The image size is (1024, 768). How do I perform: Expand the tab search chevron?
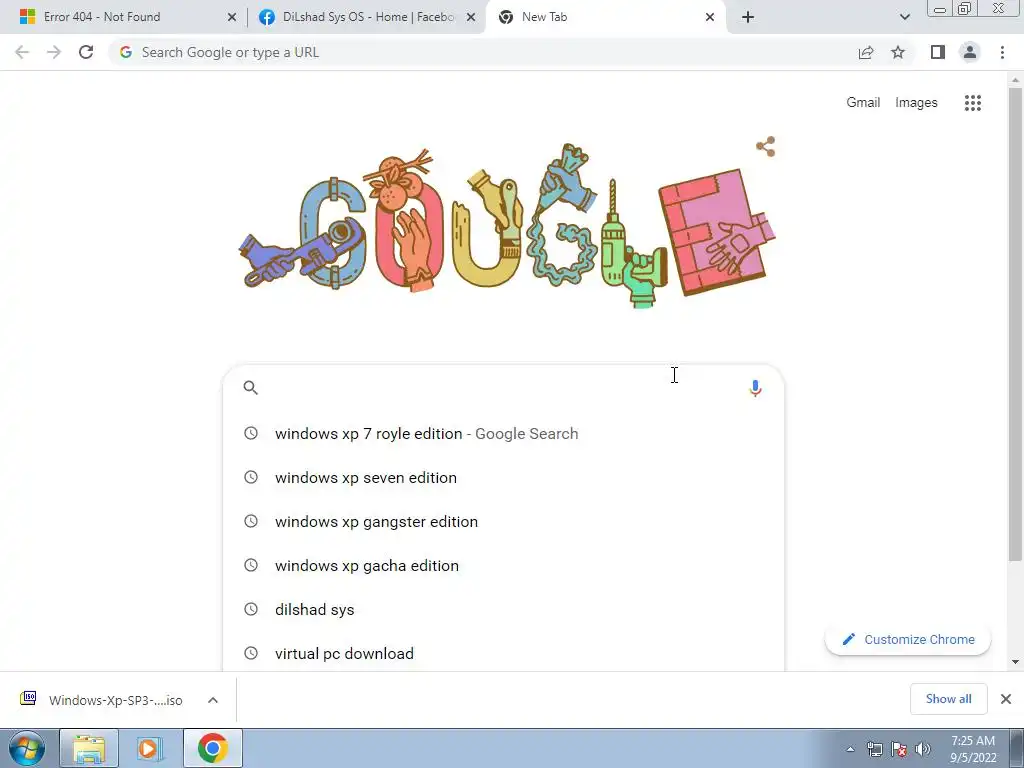tap(904, 17)
